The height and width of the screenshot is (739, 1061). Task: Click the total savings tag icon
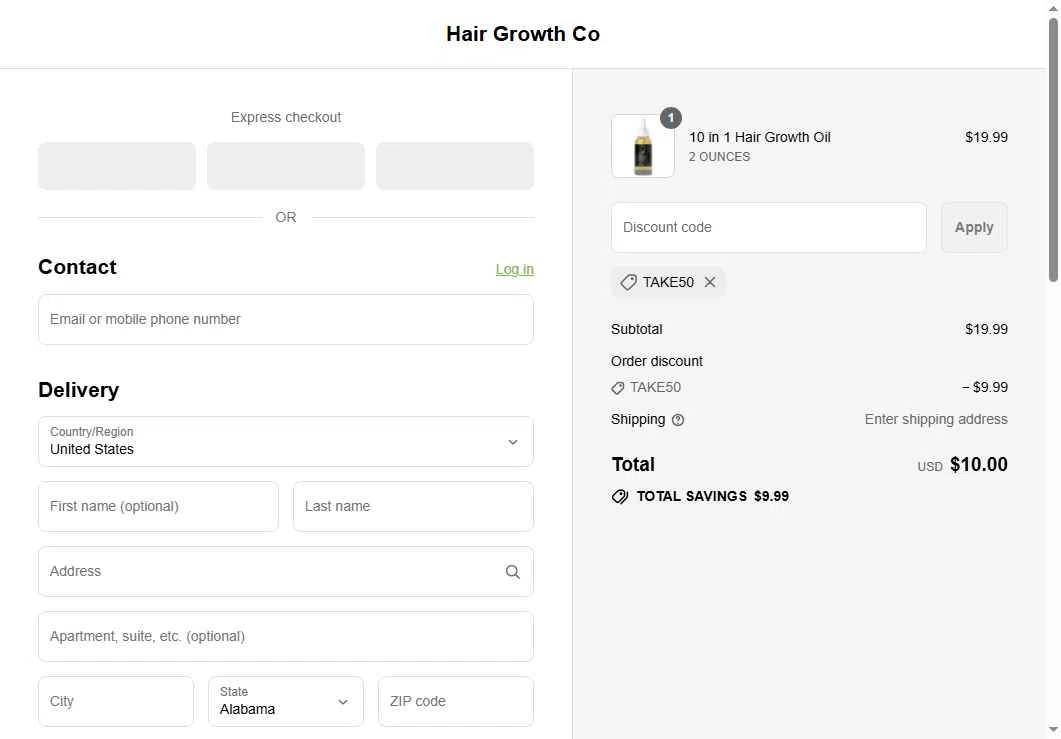[x=619, y=497]
